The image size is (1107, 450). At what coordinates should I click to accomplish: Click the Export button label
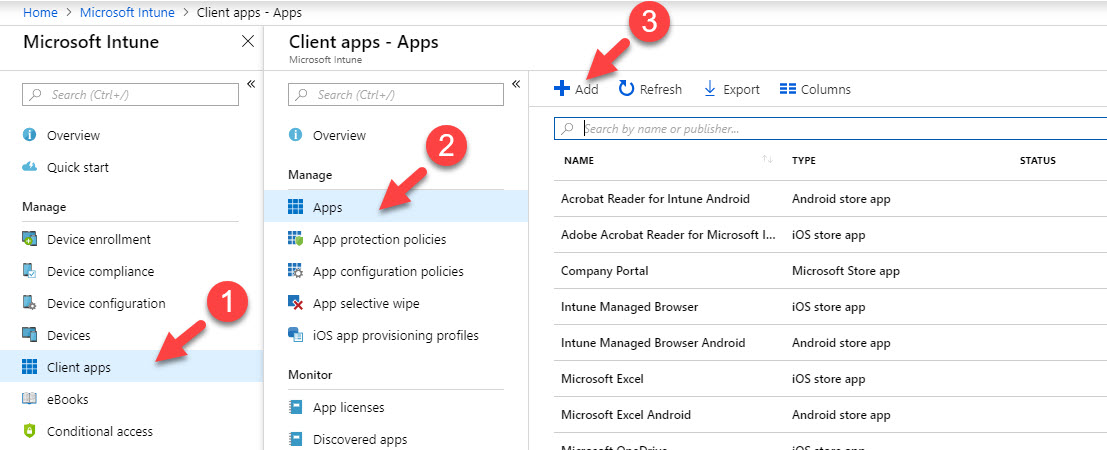pyautogui.click(x=741, y=89)
